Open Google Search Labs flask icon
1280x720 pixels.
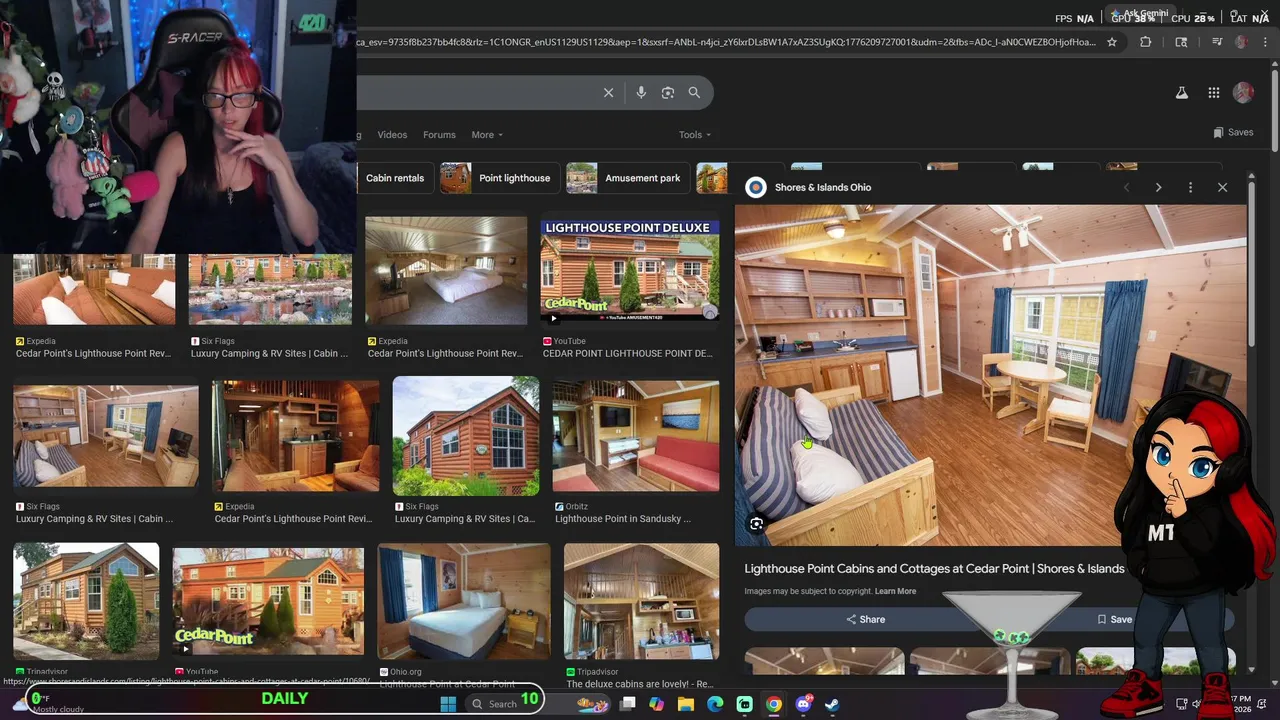point(1181,93)
